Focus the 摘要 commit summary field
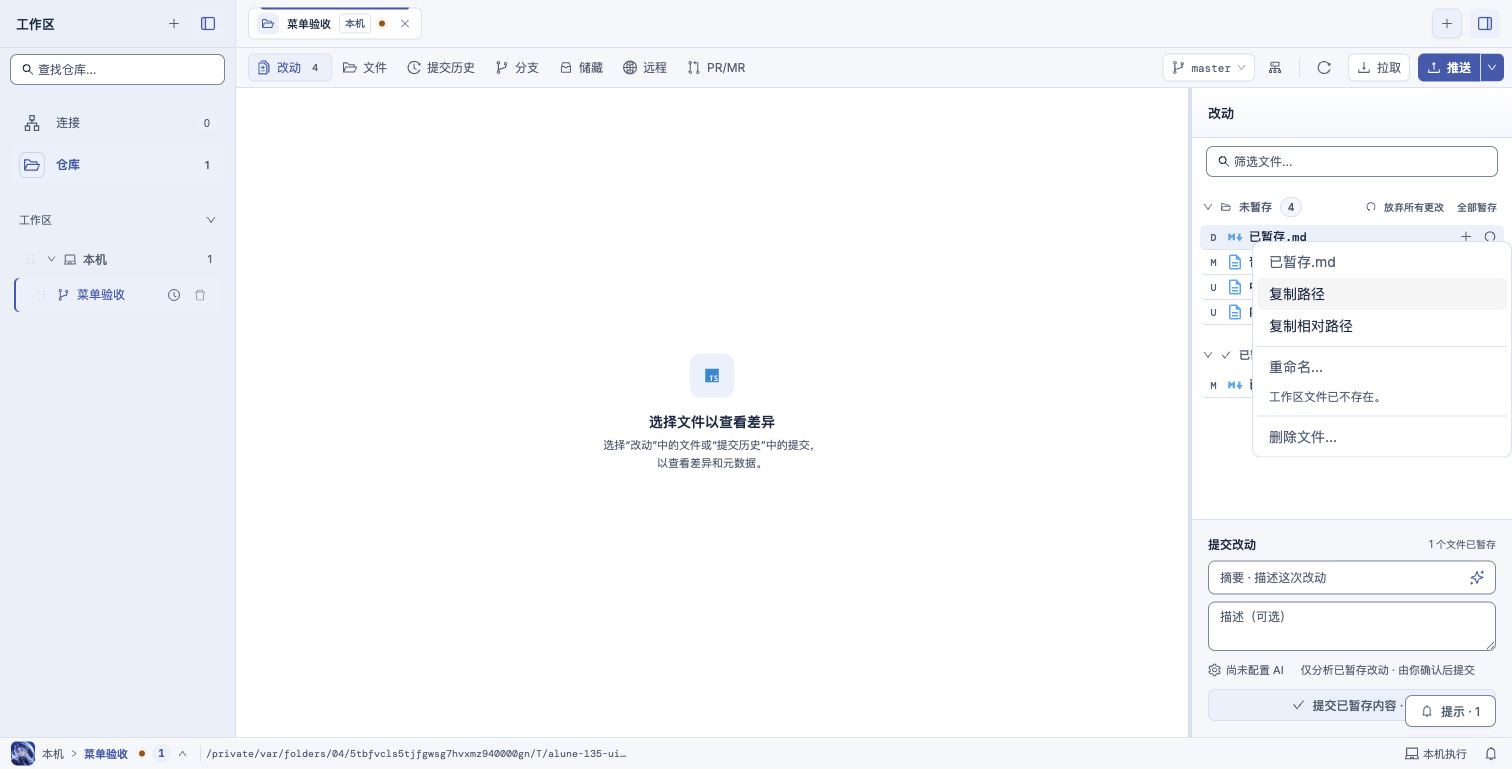The width and height of the screenshot is (1512, 769). pos(1352,577)
